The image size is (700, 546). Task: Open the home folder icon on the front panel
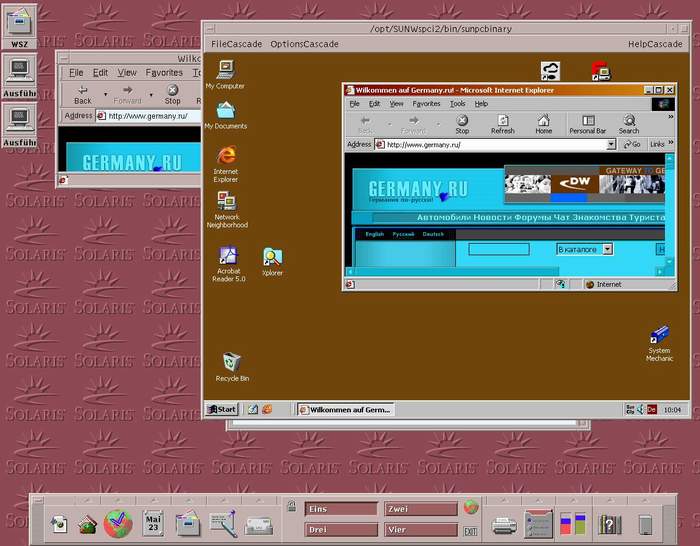[87, 525]
